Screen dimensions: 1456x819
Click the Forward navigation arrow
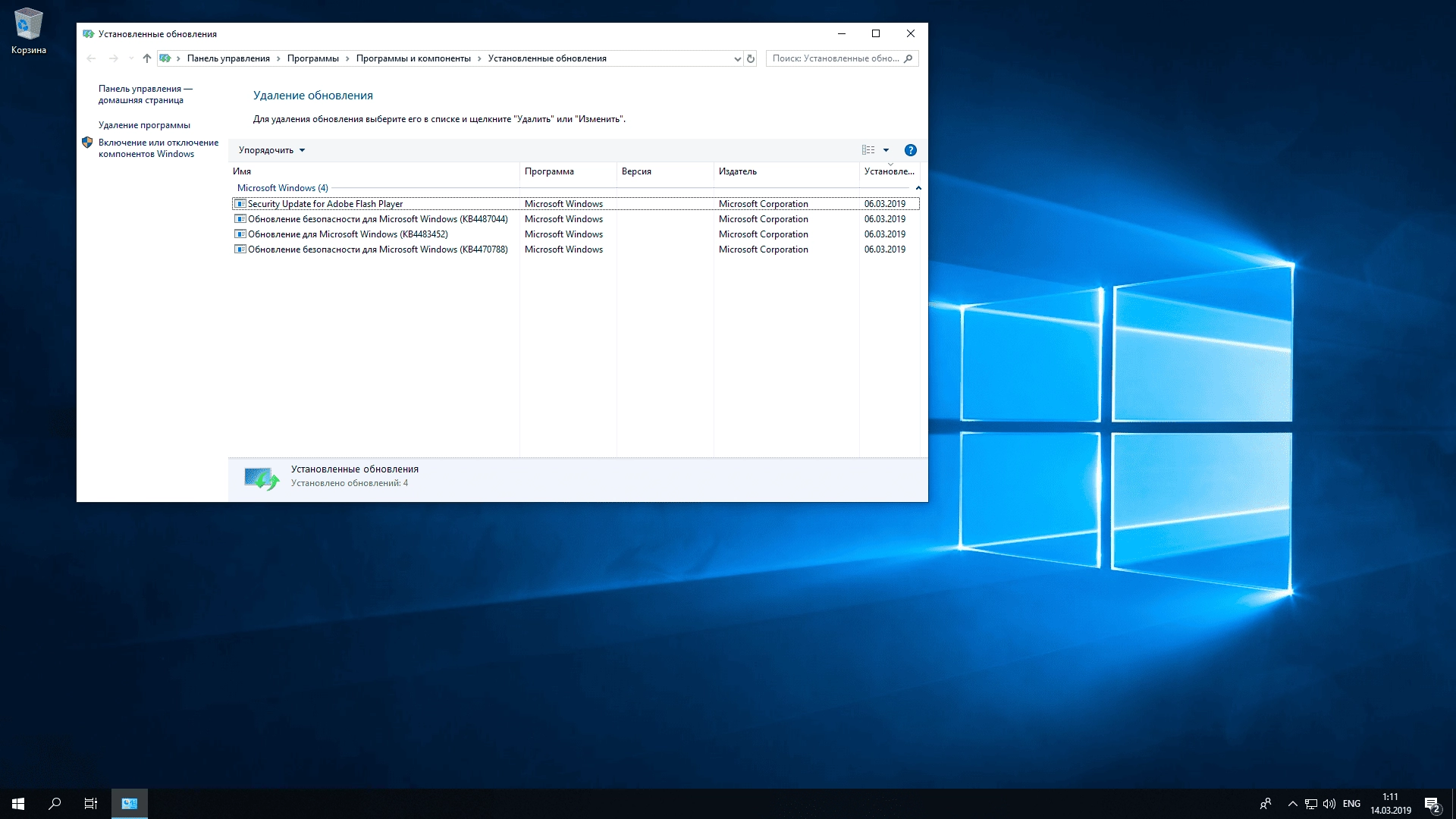tap(113, 58)
